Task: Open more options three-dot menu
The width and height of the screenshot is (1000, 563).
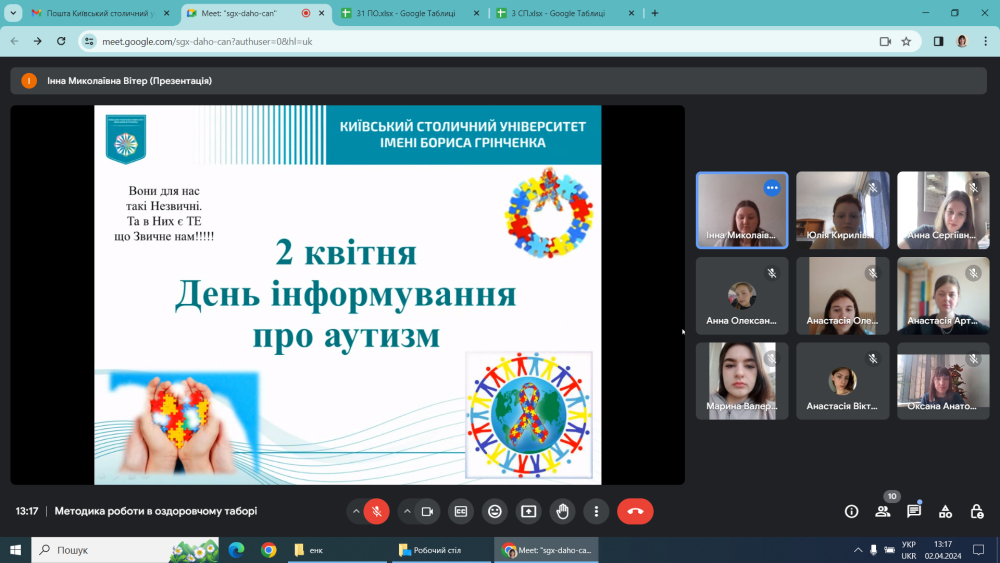Action: point(596,511)
